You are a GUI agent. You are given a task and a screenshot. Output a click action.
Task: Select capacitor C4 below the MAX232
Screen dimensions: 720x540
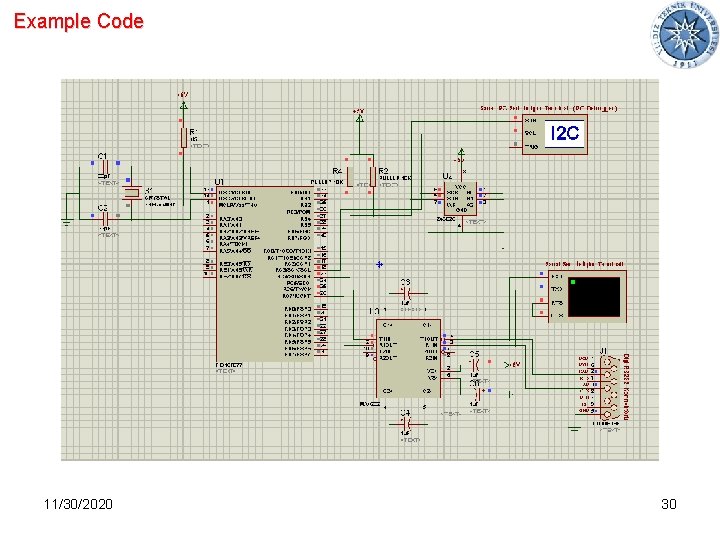point(406,424)
